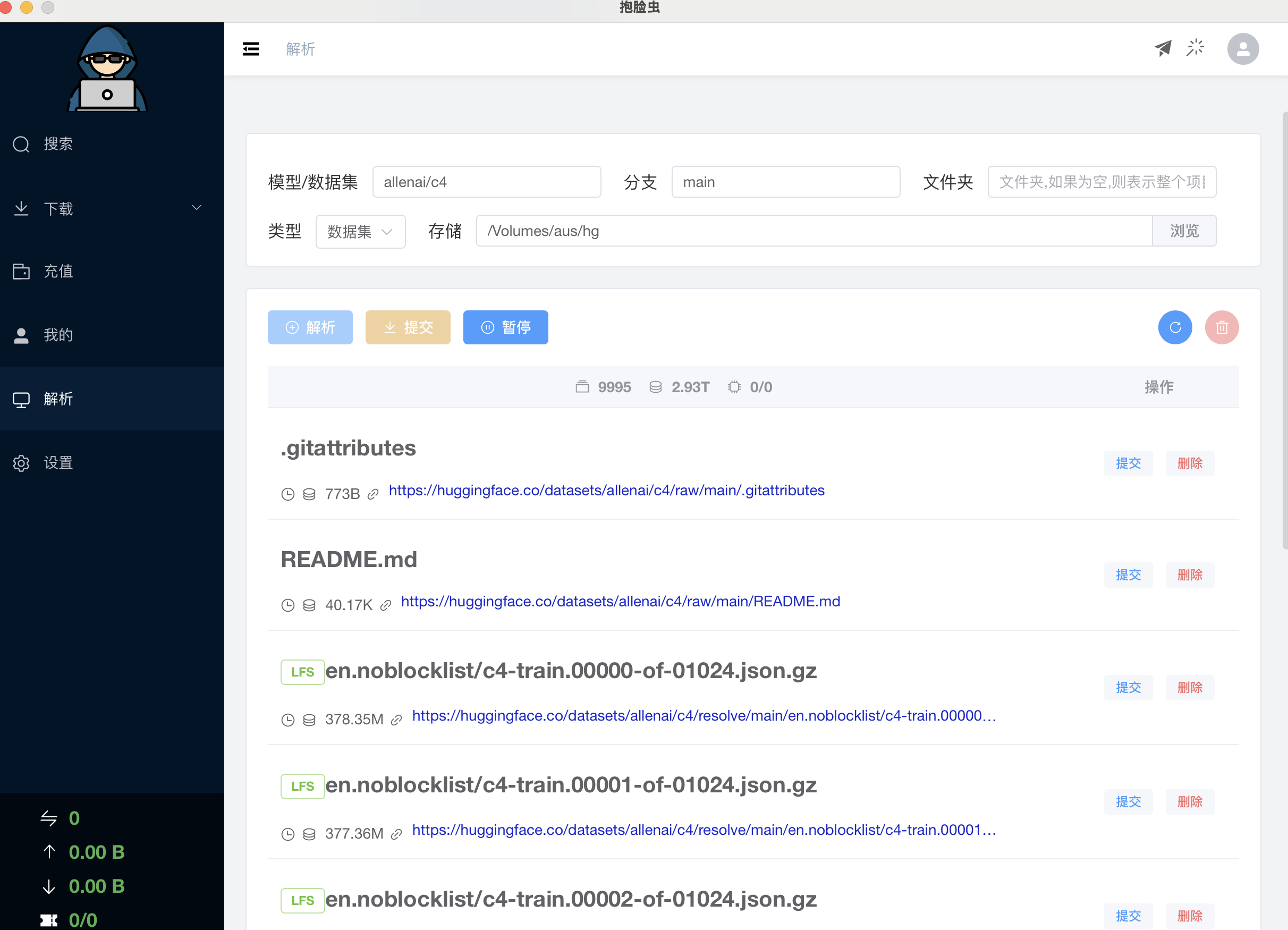
Task: Open the .gitattributes huggingface URL link
Action: click(x=606, y=491)
